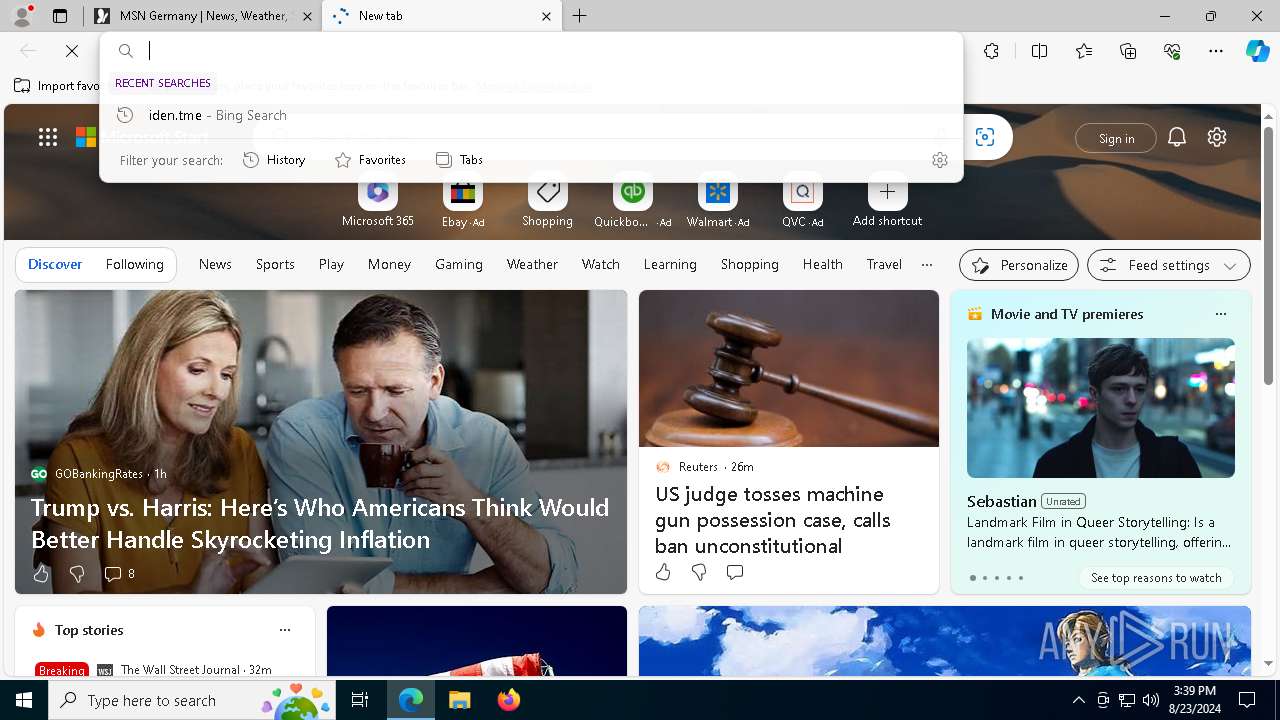1280x720 pixels.
Task: Open the gavel news image
Action: [x=789, y=368]
